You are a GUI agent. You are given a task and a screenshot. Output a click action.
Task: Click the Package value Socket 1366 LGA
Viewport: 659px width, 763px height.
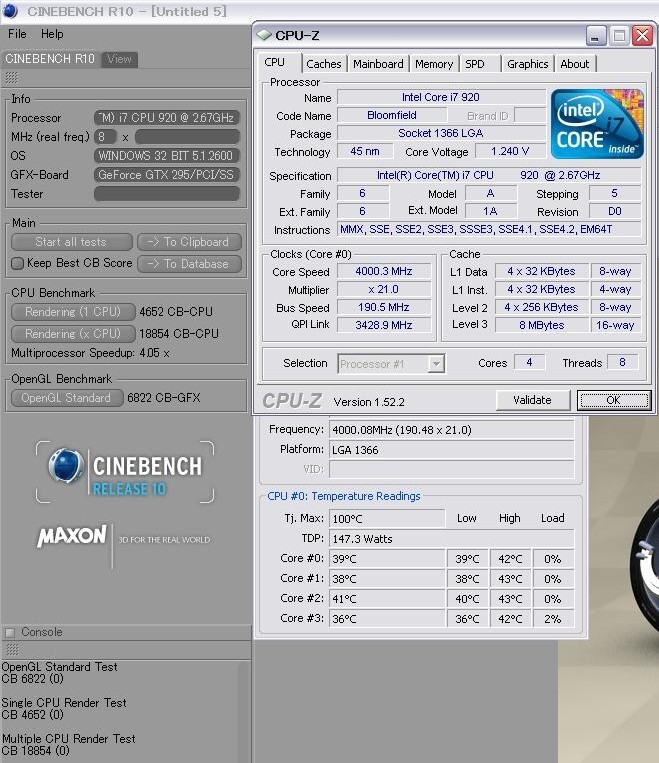(441, 133)
